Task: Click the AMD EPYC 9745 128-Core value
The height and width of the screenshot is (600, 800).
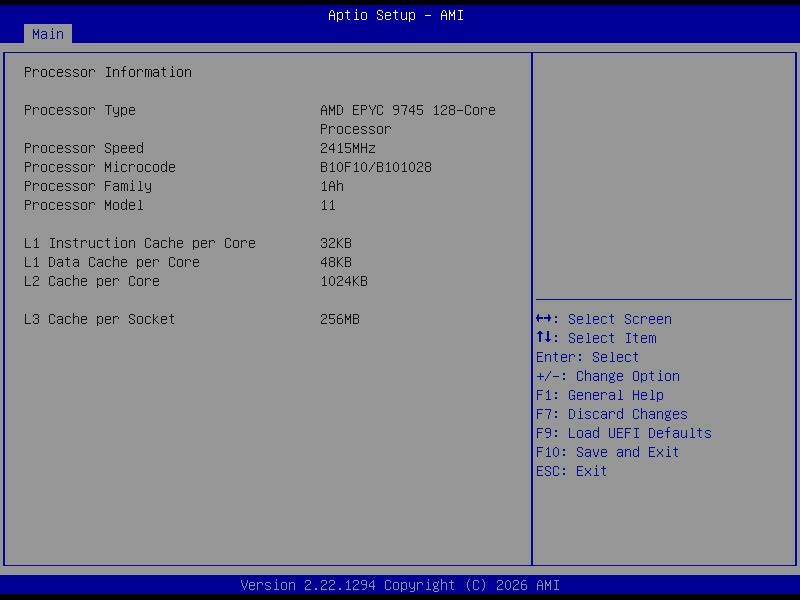Action: (x=408, y=110)
